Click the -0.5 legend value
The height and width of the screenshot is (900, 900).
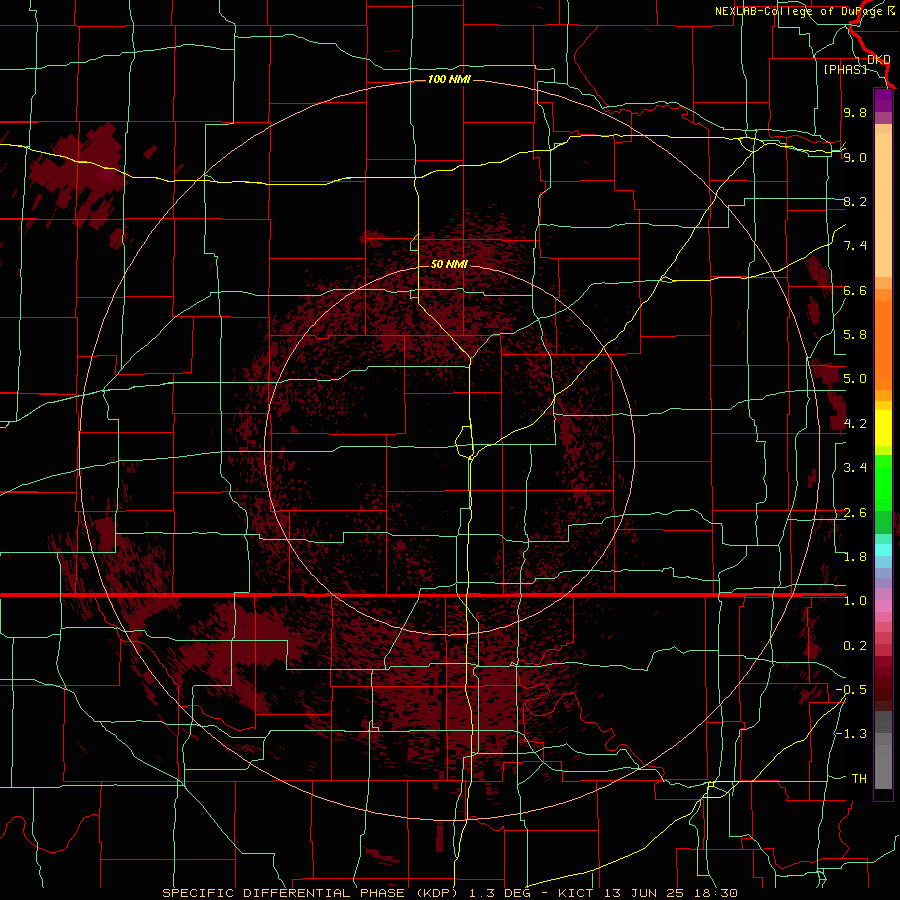[851, 689]
